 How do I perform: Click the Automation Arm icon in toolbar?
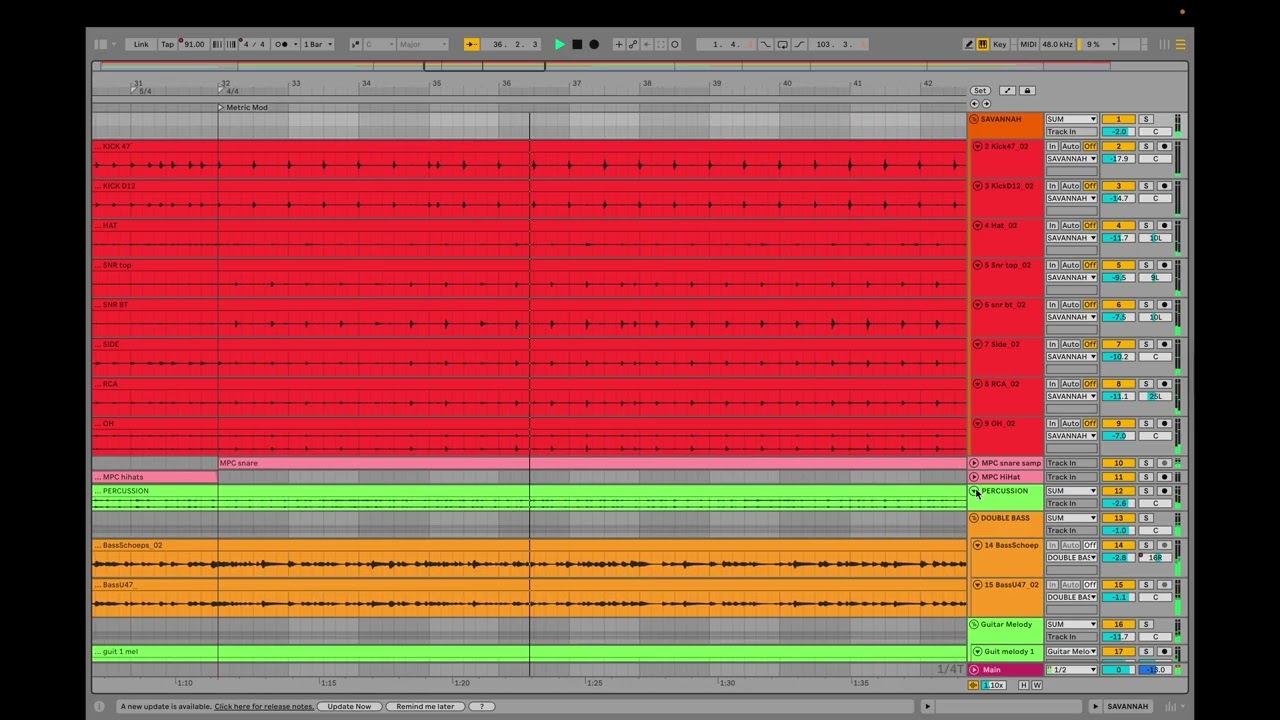[x=633, y=44]
